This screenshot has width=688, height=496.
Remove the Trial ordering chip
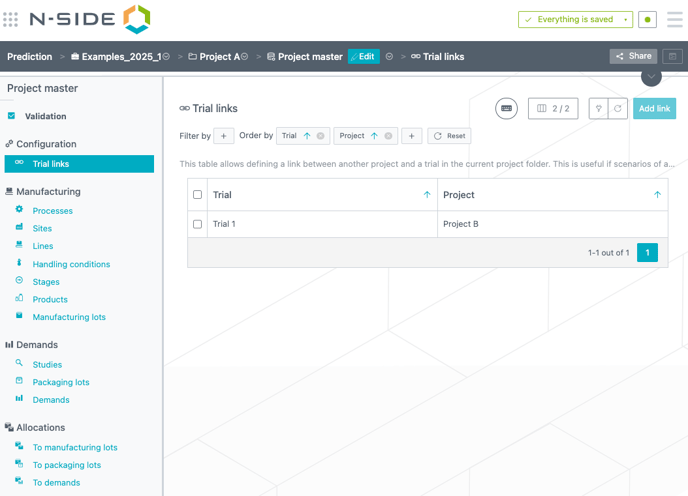point(321,136)
